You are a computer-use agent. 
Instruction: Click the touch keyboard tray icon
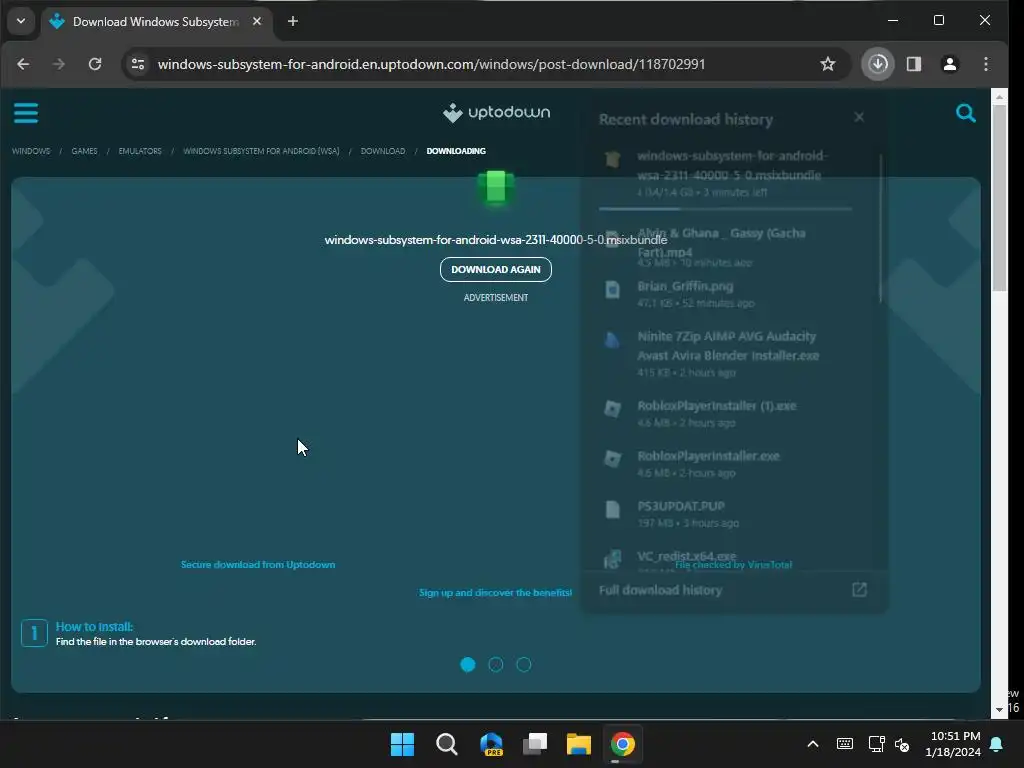click(844, 744)
